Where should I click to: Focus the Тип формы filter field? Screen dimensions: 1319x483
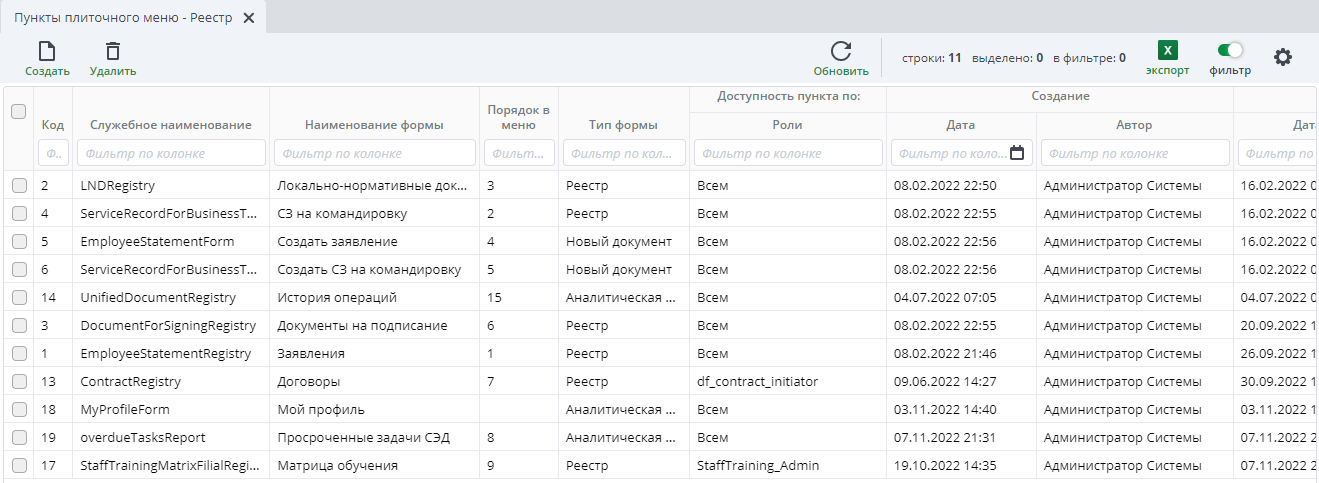tap(624, 153)
